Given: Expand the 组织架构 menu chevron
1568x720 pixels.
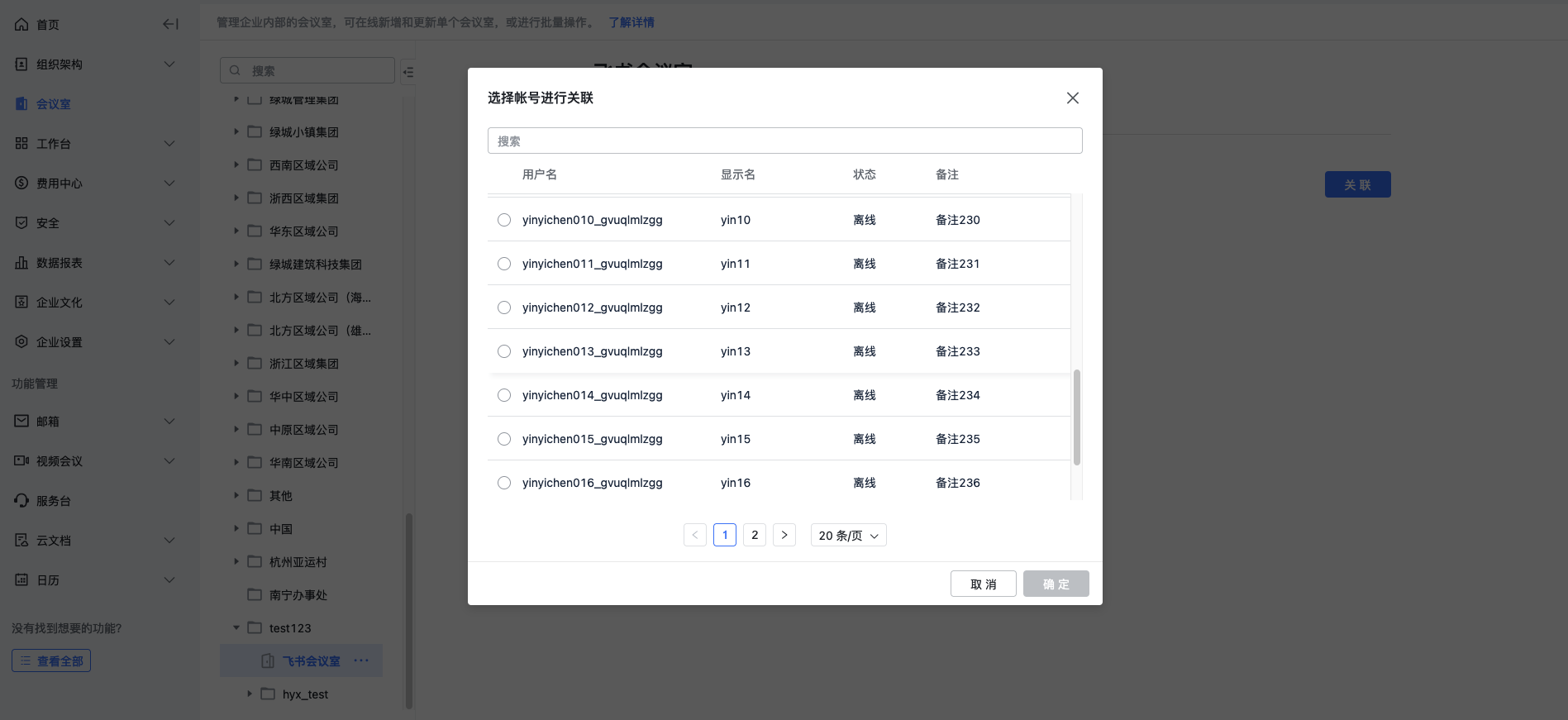Looking at the screenshot, I should pyautogui.click(x=169, y=64).
